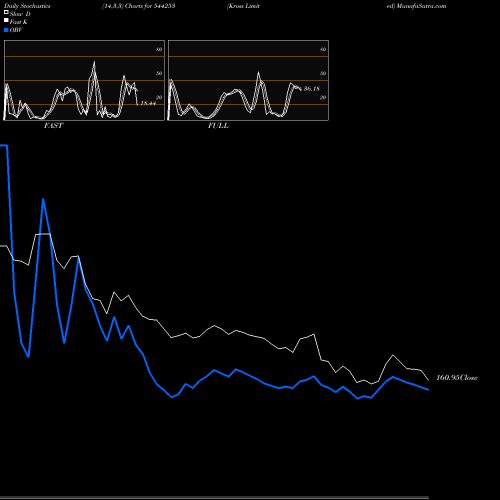This screenshot has width=500, height=500.
Task: Click the 36.18 value in FULL chart
Action: 312,89
